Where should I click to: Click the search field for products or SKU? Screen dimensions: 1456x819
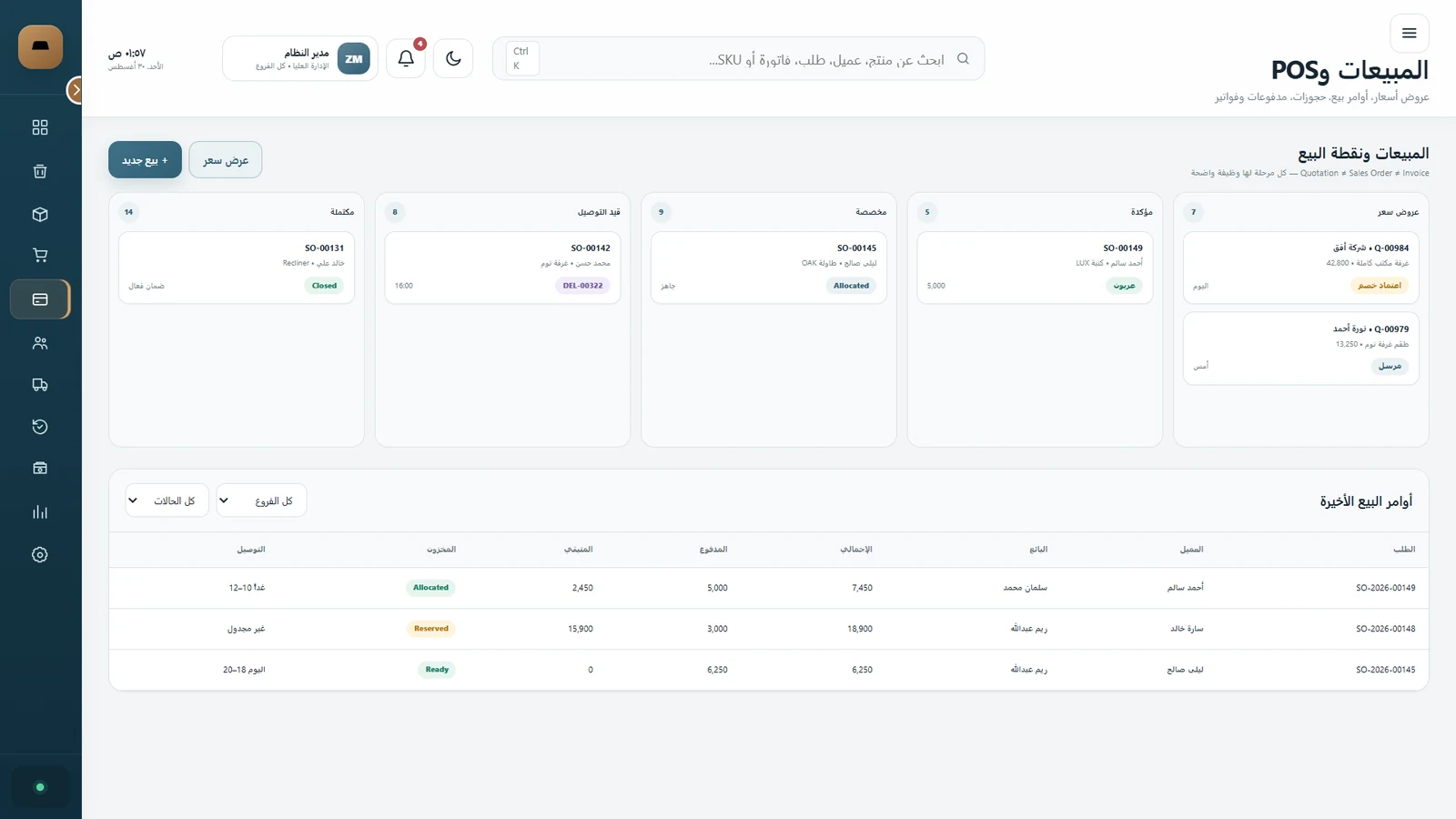(738, 59)
